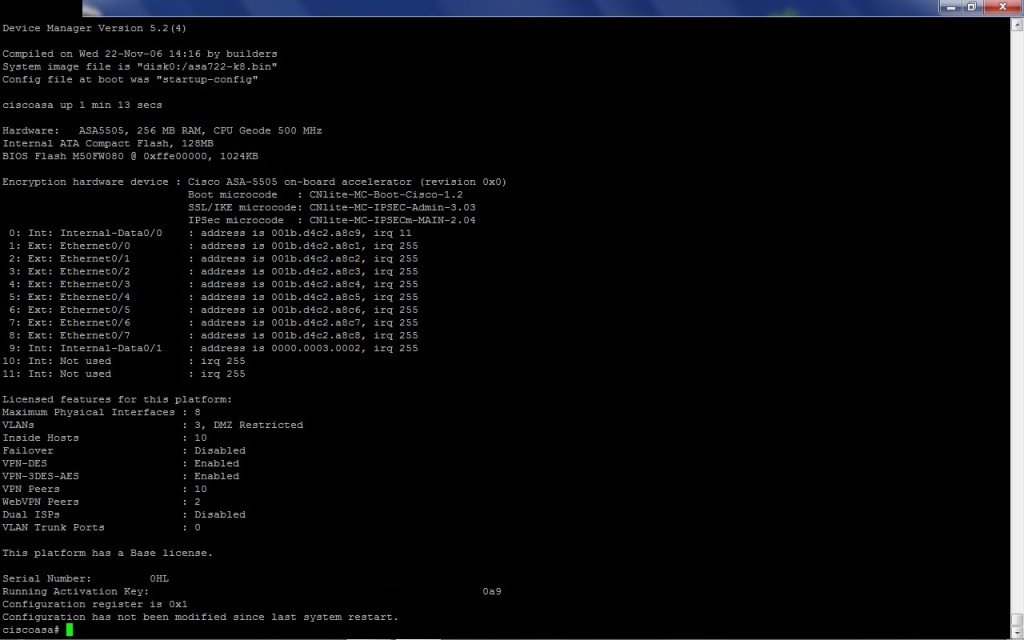Click the 'Configuration register is 0x1' line
This screenshot has width=1024, height=640.
coord(95,604)
